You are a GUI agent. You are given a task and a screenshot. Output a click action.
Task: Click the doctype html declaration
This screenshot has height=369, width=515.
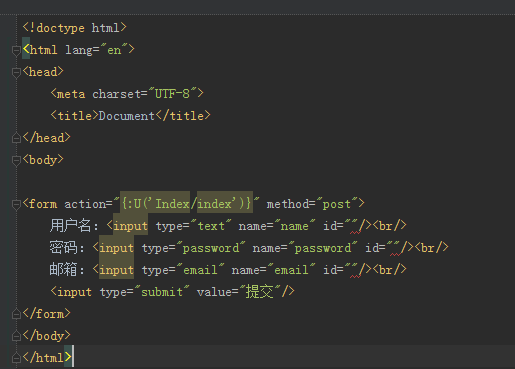coord(74,28)
